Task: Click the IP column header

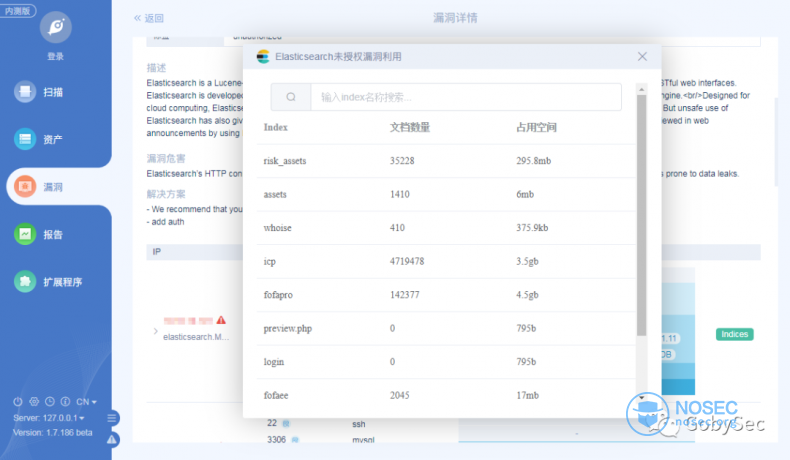Action: [x=157, y=251]
